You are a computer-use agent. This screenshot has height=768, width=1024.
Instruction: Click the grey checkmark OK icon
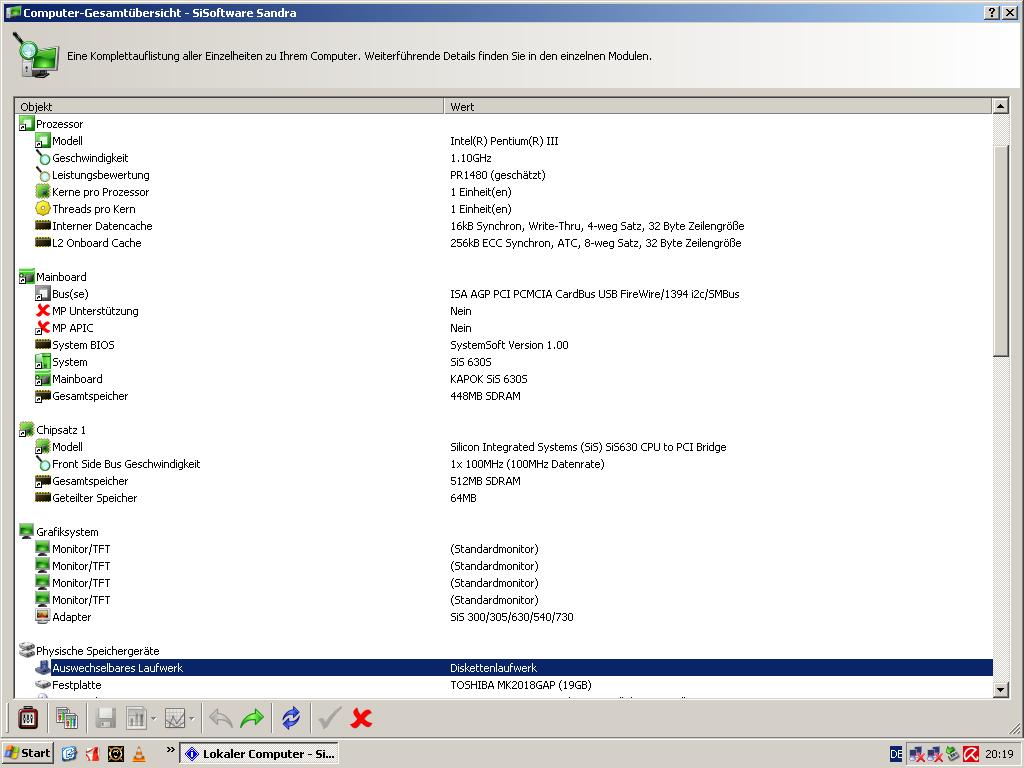click(x=329, y=718)
